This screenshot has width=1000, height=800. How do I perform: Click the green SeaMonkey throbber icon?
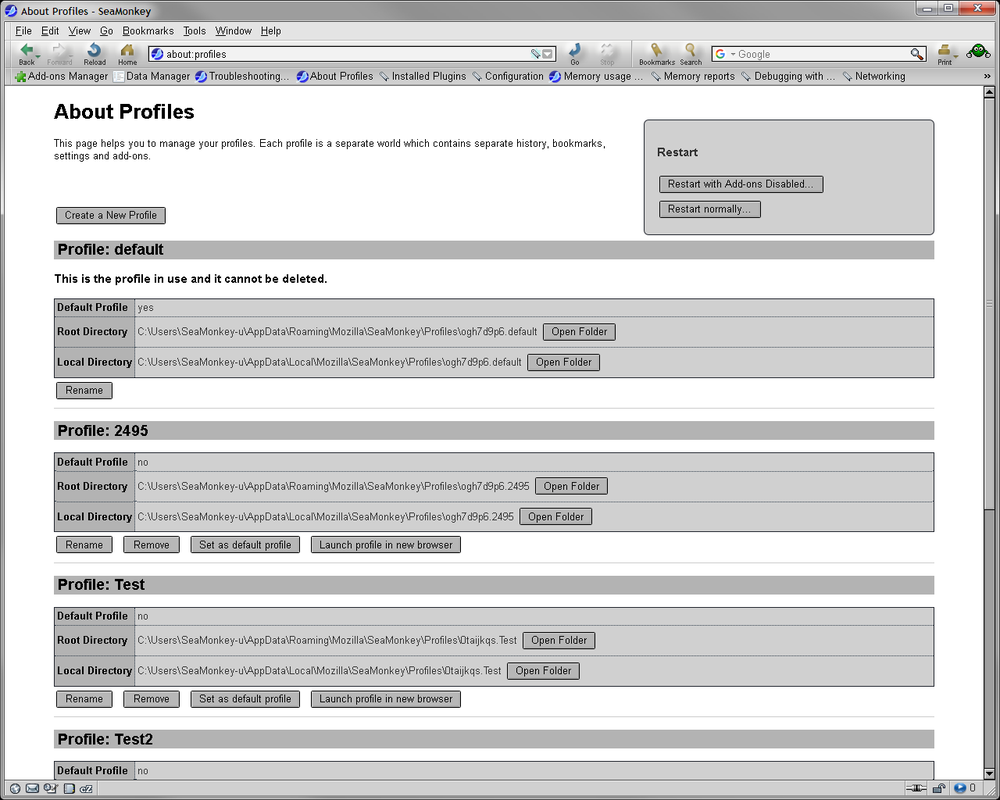[x=978, y=52]
